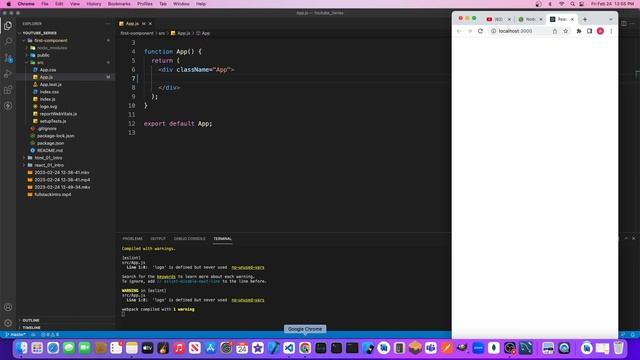Open the Explorer view in activity bar
The image size is (640, 360).
[8, 25]
